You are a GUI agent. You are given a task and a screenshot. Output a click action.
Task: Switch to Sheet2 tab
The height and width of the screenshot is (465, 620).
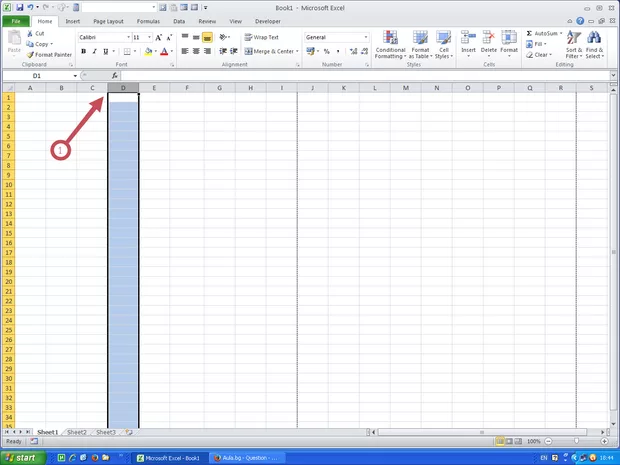(77, 432)
